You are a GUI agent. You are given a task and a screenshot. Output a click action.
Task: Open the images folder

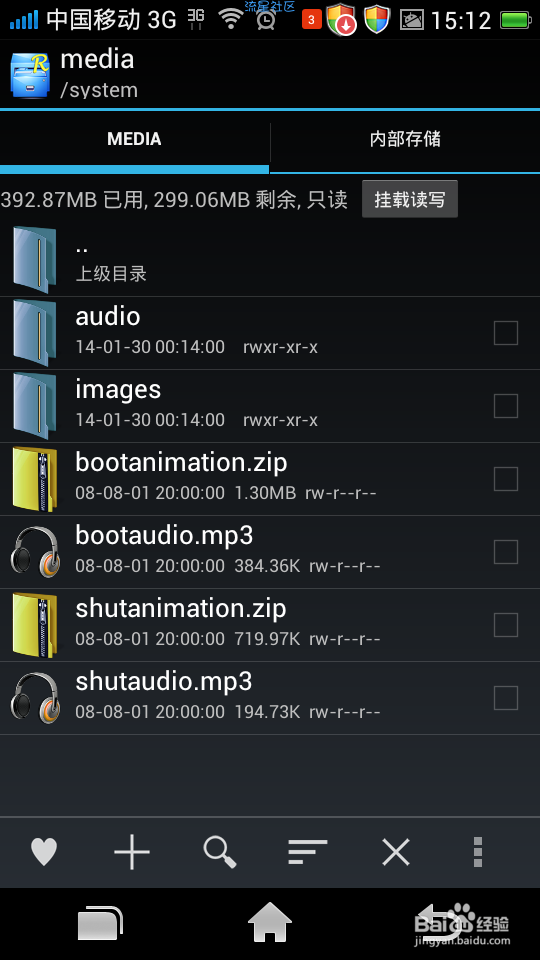(x=270, y=406)
